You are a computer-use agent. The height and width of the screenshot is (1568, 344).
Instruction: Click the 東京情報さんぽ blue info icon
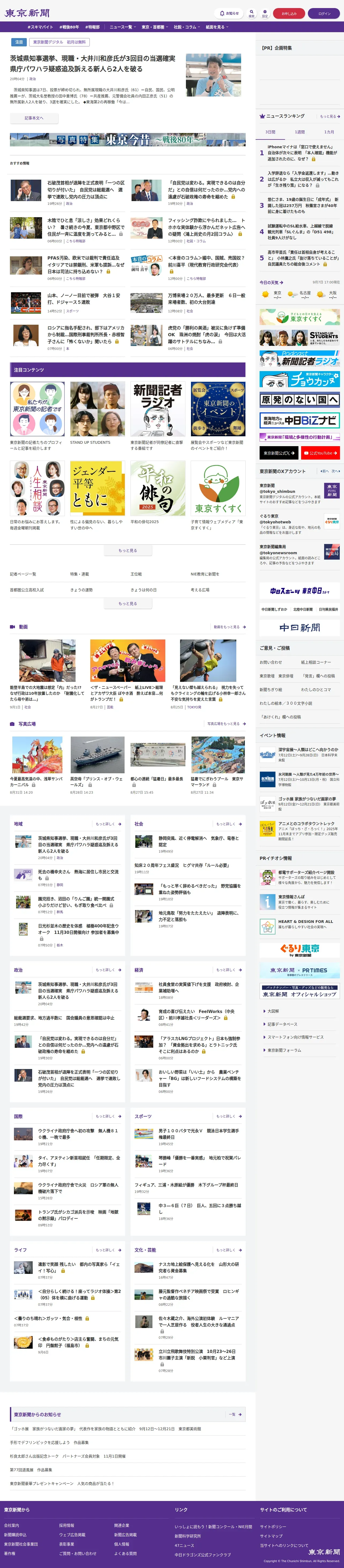(x=267, y=901)
